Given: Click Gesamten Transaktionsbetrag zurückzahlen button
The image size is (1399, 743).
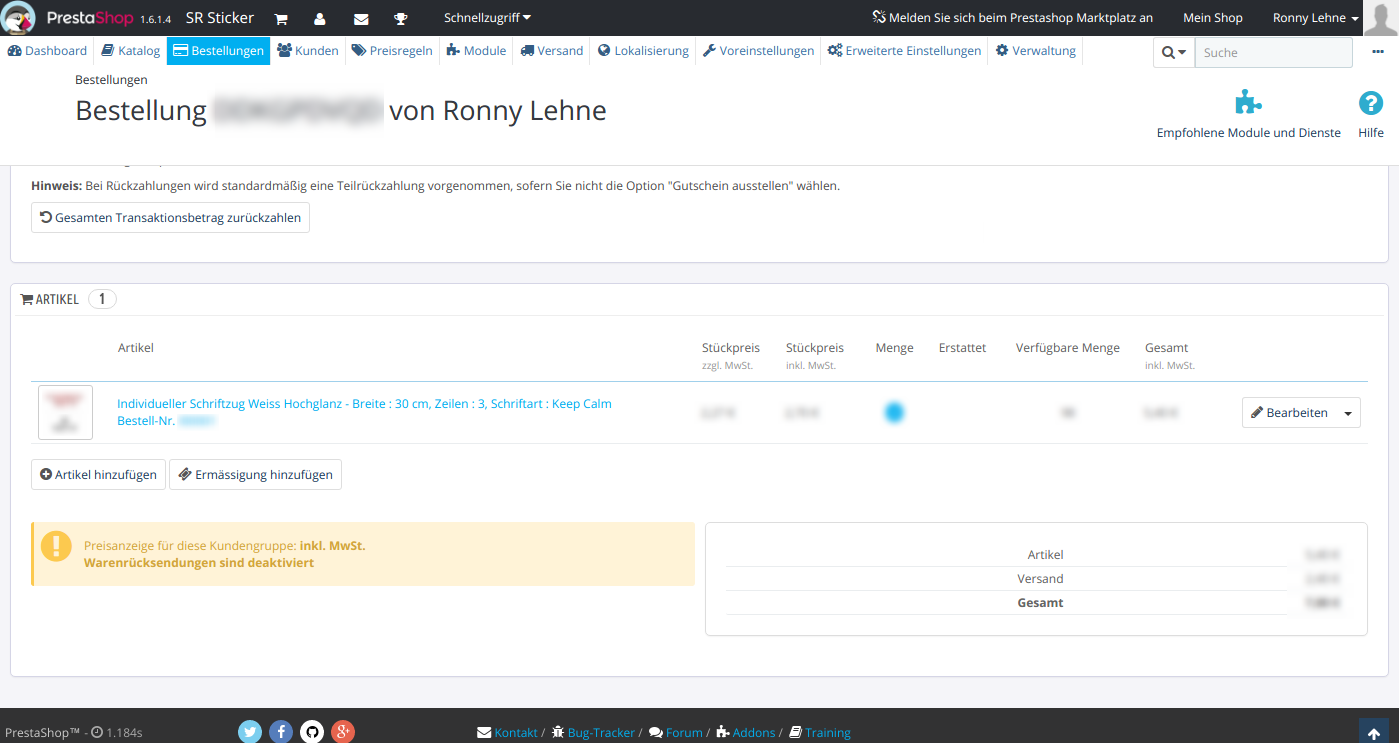Looking at the screenshot, I should point(171,217).
